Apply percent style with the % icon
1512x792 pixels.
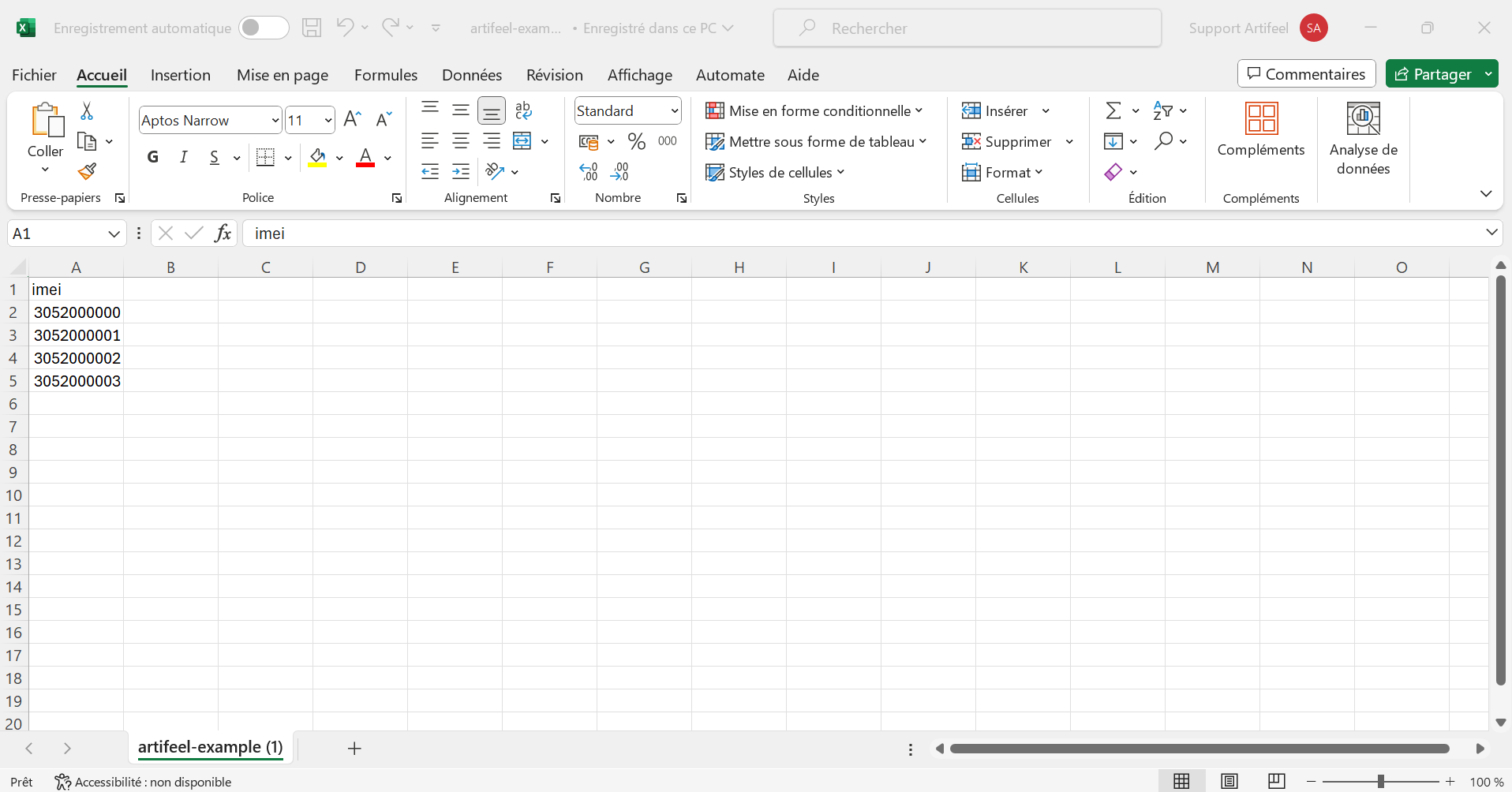point(636,141)
